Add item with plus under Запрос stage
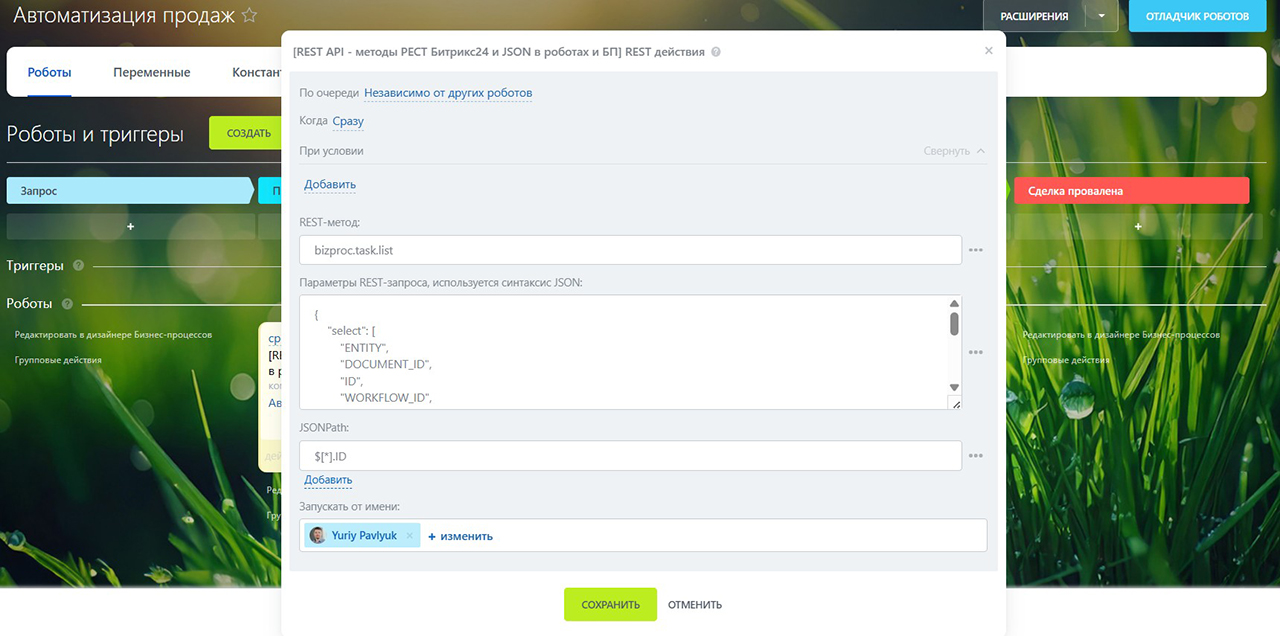 (130, 227)
